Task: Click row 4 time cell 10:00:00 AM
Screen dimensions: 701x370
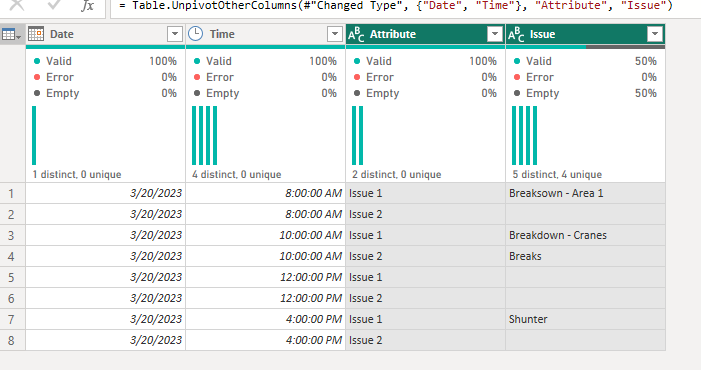Action: (x=266, y=256)
